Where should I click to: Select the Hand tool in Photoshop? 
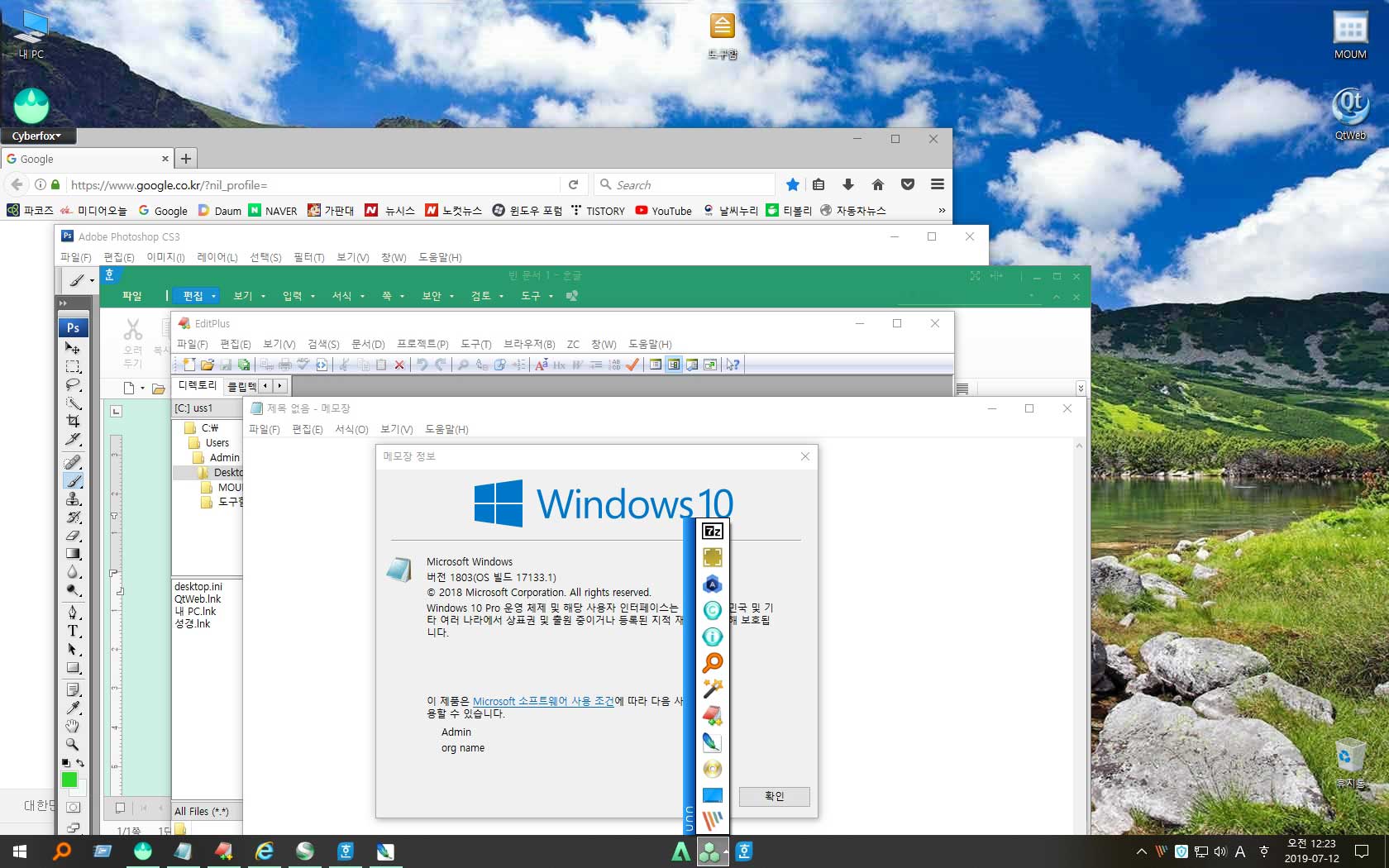[73, 726]
